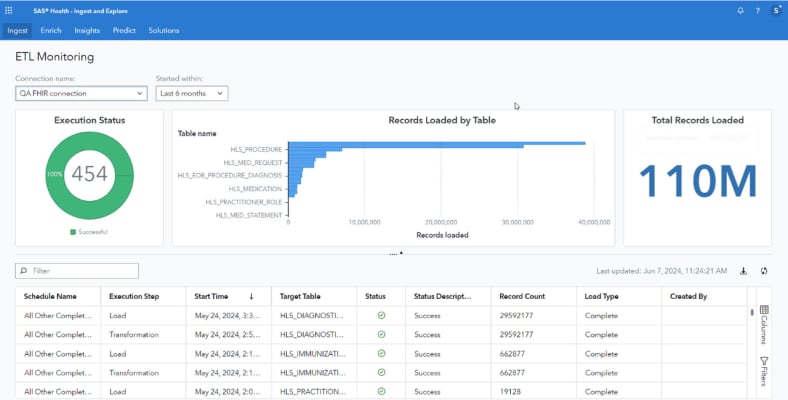788x400 pixels.
Task: Refresh the ETL monitoring table
Action: click(x=765, y=271)
